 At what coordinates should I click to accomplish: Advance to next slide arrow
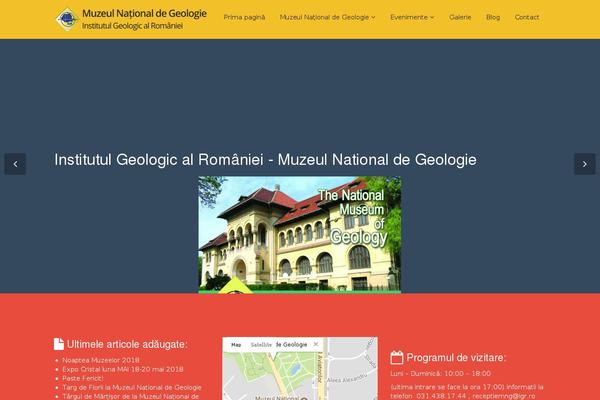click(584, 164)
